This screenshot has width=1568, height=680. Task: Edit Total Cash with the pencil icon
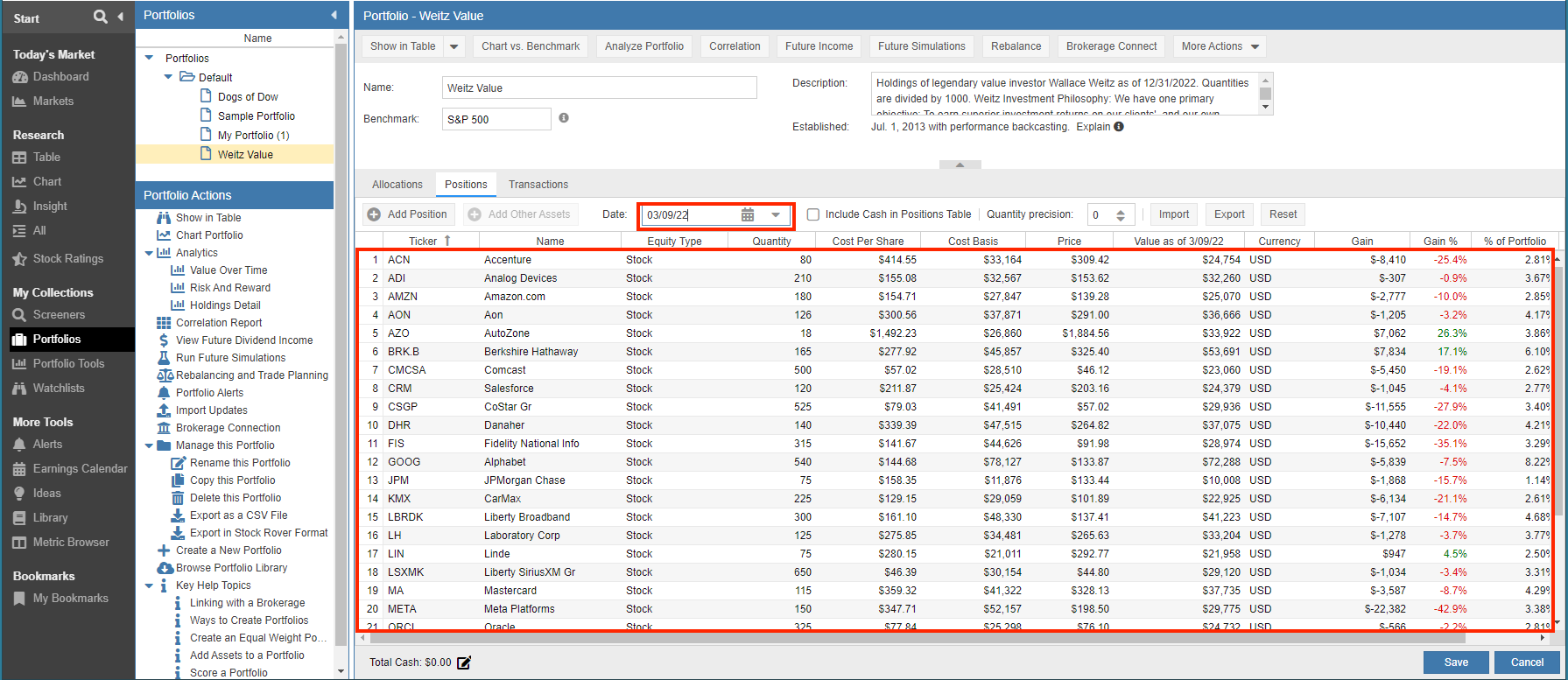[464, 662]
